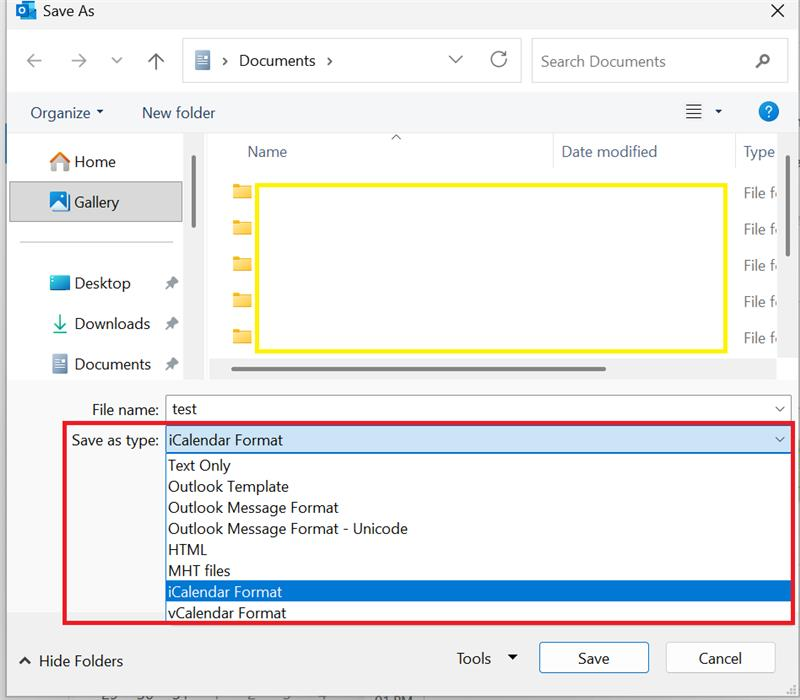
Task: Open the view options dropdown arrow
Action: [718, 111]
